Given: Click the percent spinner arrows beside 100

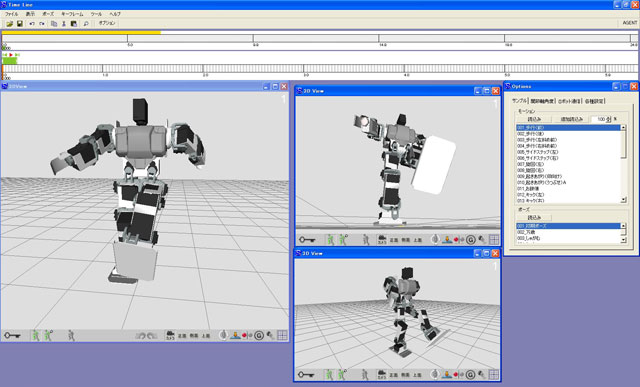Looking at the screenshot, I should (x=608, y=119).
